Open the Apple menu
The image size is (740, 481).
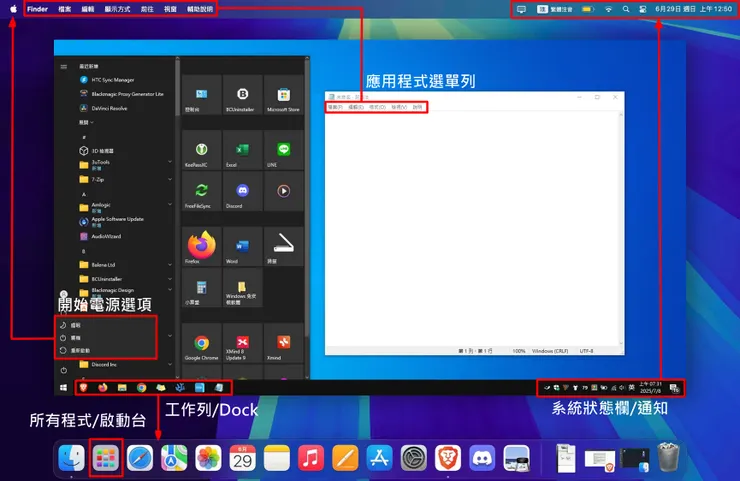[13, 9]
